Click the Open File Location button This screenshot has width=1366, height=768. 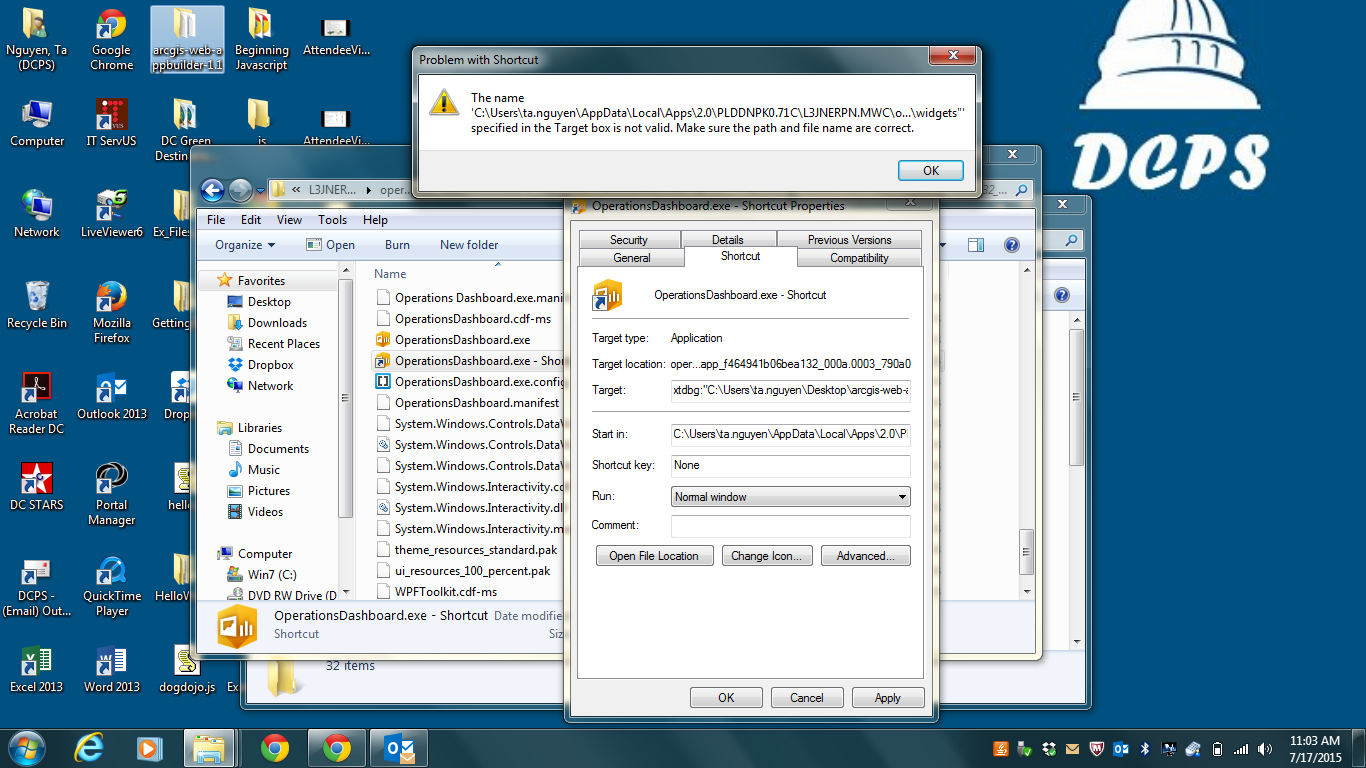point(654,556)
